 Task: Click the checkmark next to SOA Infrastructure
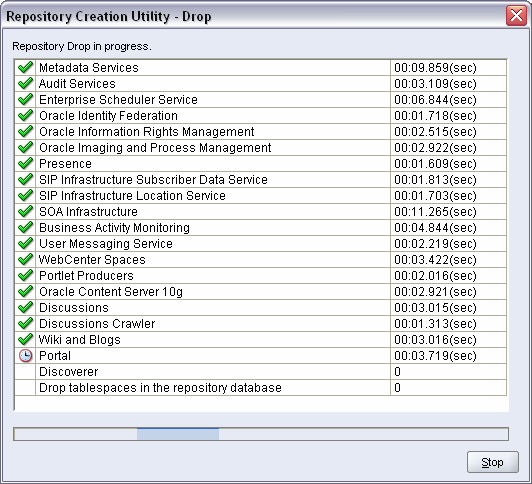coord(25,211)
